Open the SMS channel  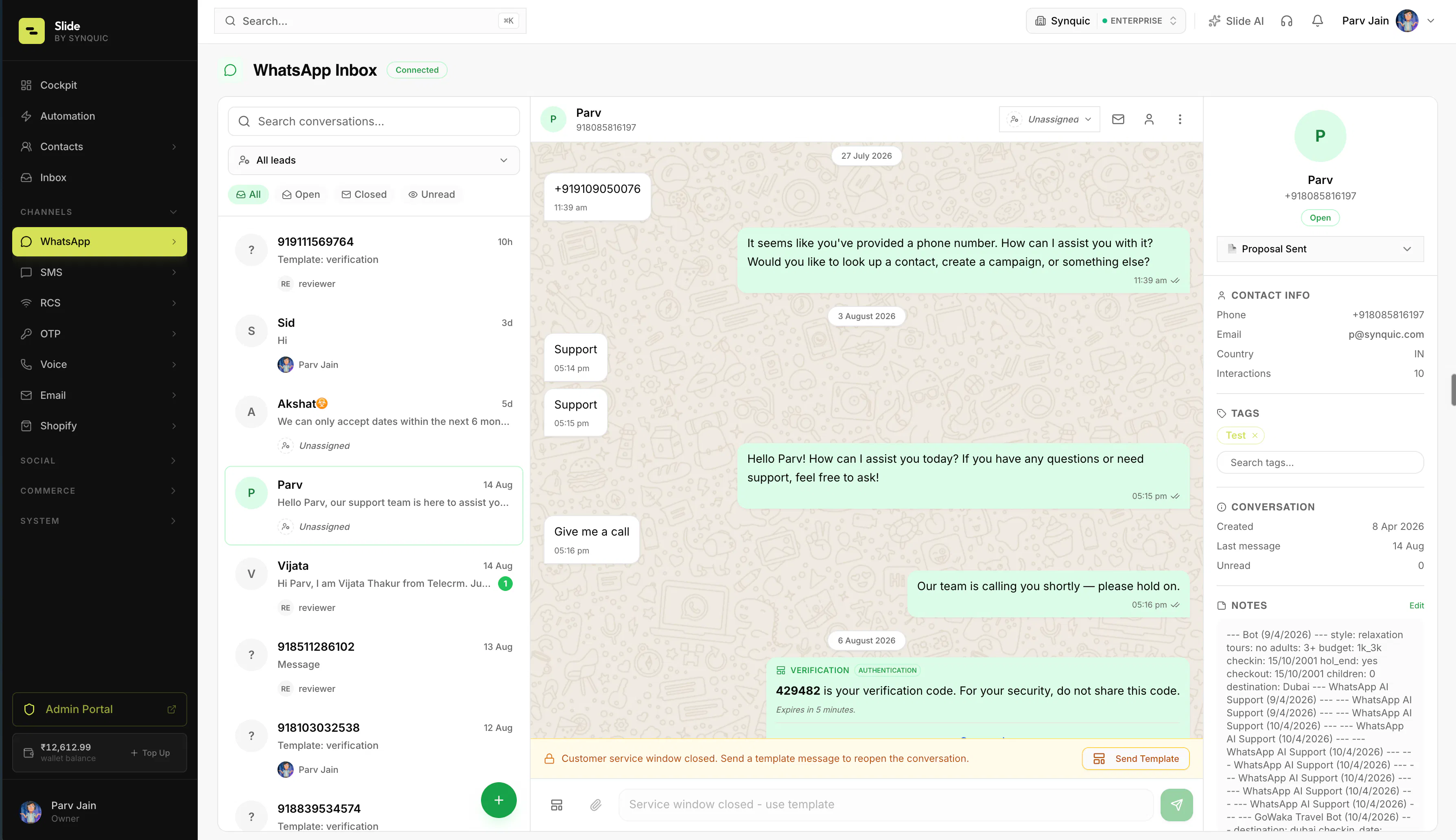coord(99,272)
